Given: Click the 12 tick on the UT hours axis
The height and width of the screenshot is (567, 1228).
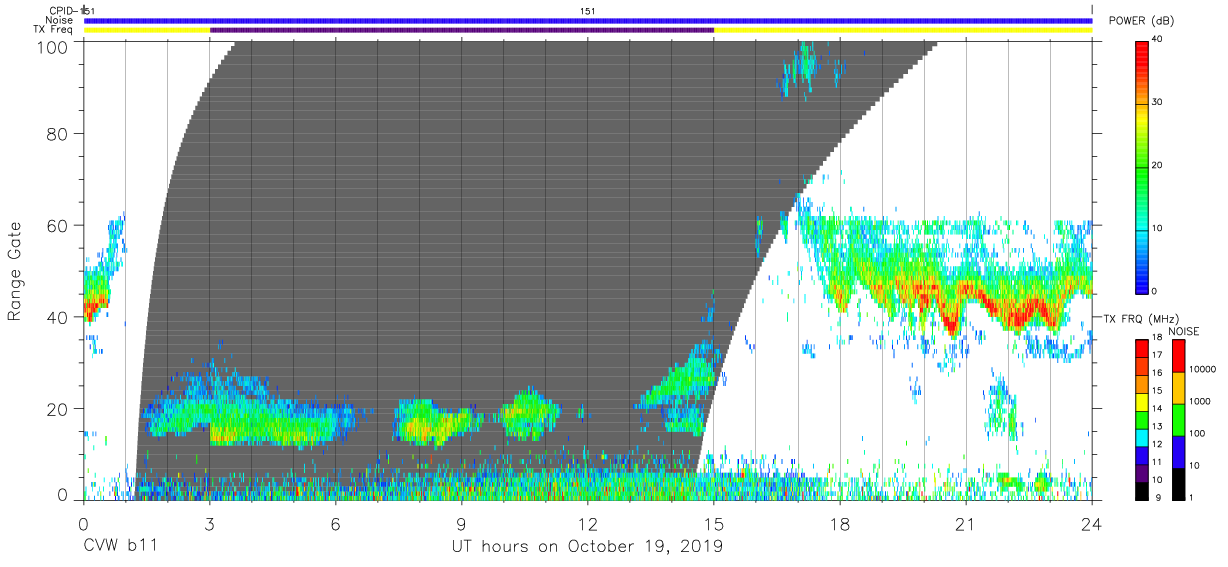Looking at the screenshot, I should 587,523.
